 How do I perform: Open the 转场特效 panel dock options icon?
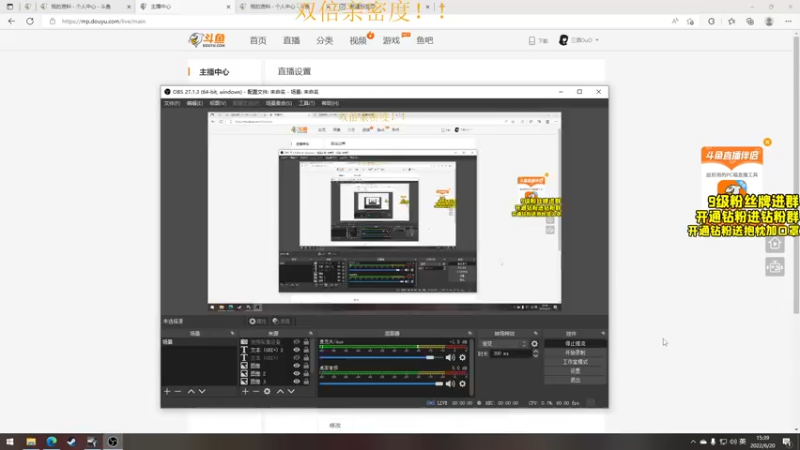535,333
